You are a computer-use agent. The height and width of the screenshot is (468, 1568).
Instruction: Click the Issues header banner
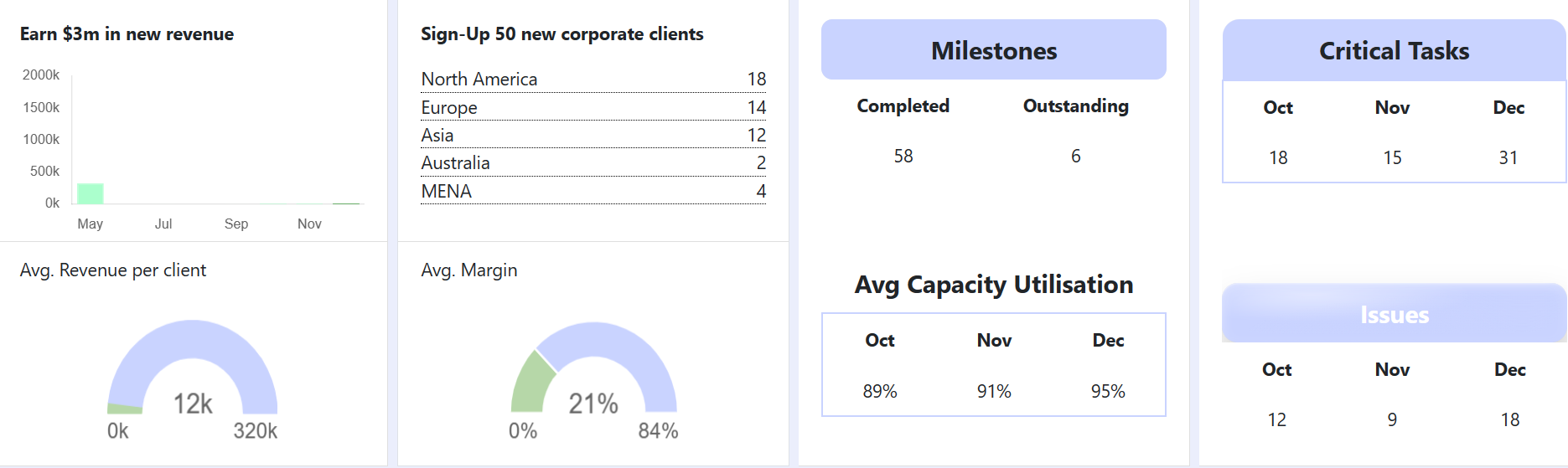(x=1394, y=315)
